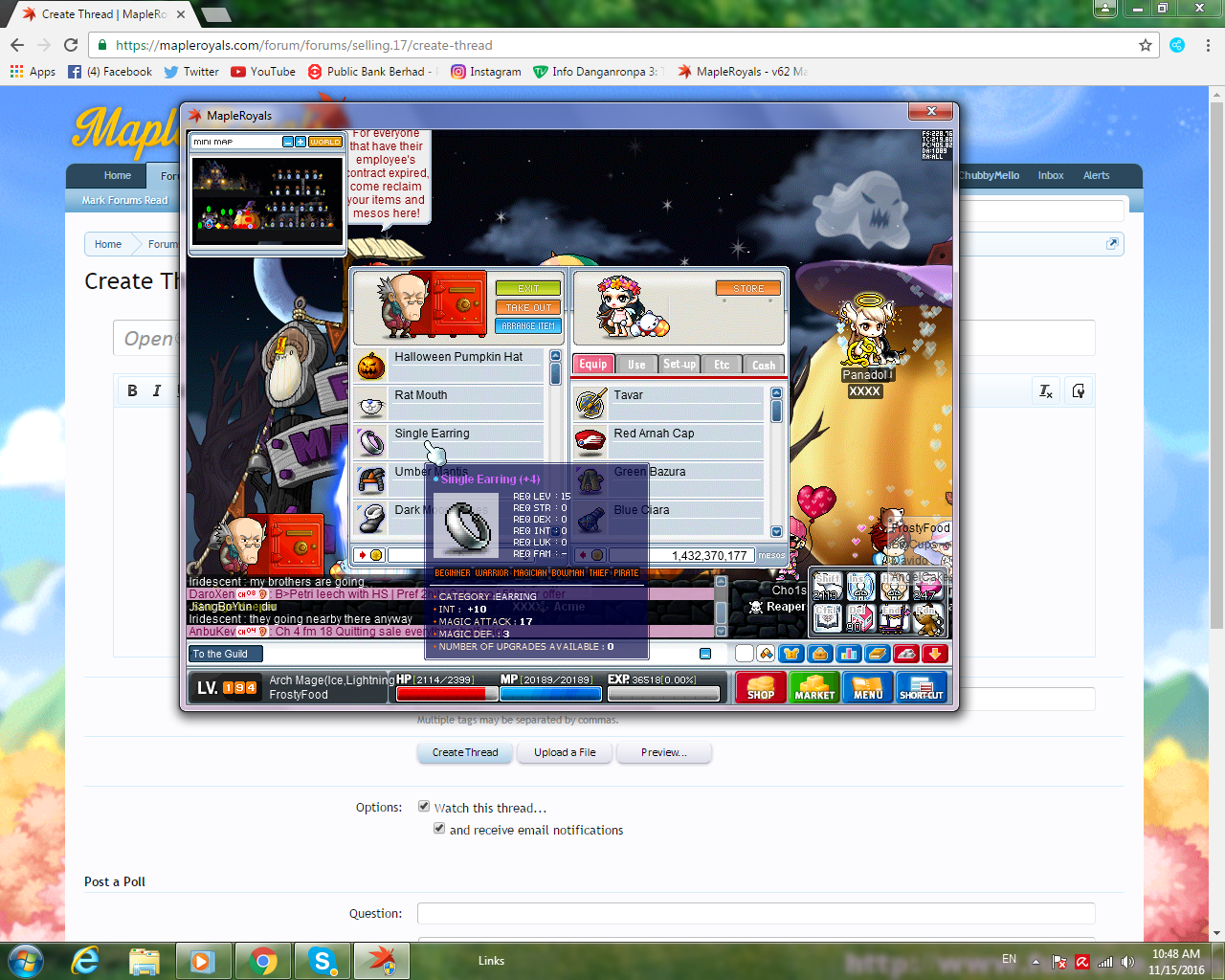Image resolution: width=1225 pixels, height=980 pixels.
Task: Open the SHORTCUT button
Action: [922, 687]
